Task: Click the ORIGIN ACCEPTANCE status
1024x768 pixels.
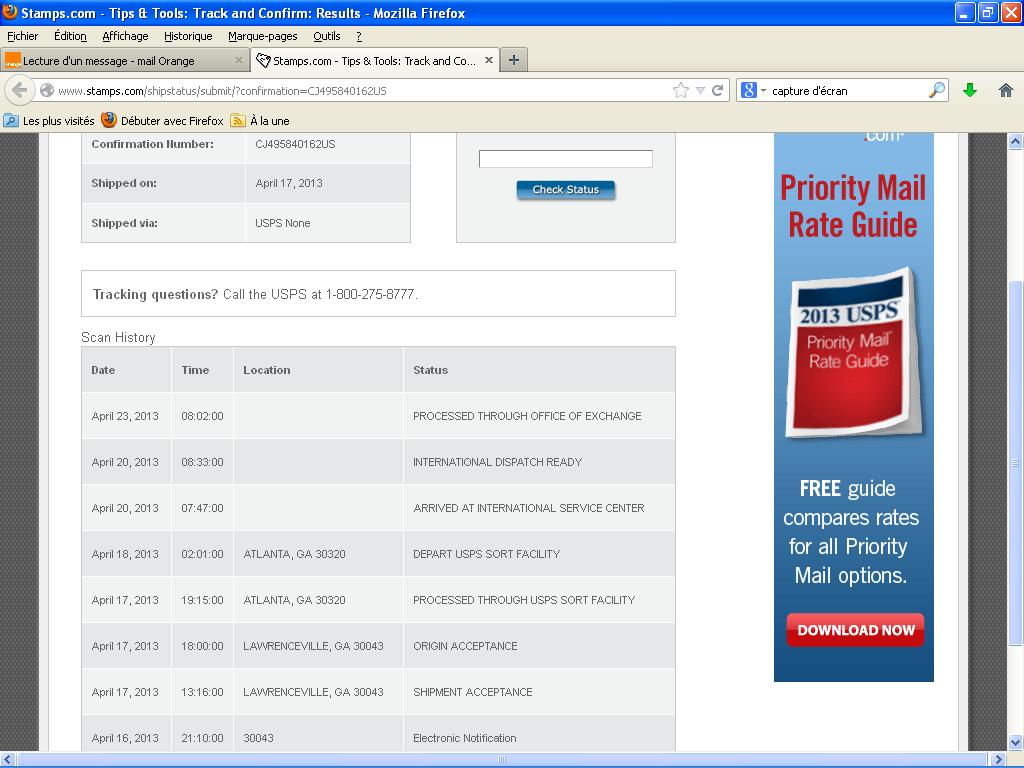Action: click(465, 646)
